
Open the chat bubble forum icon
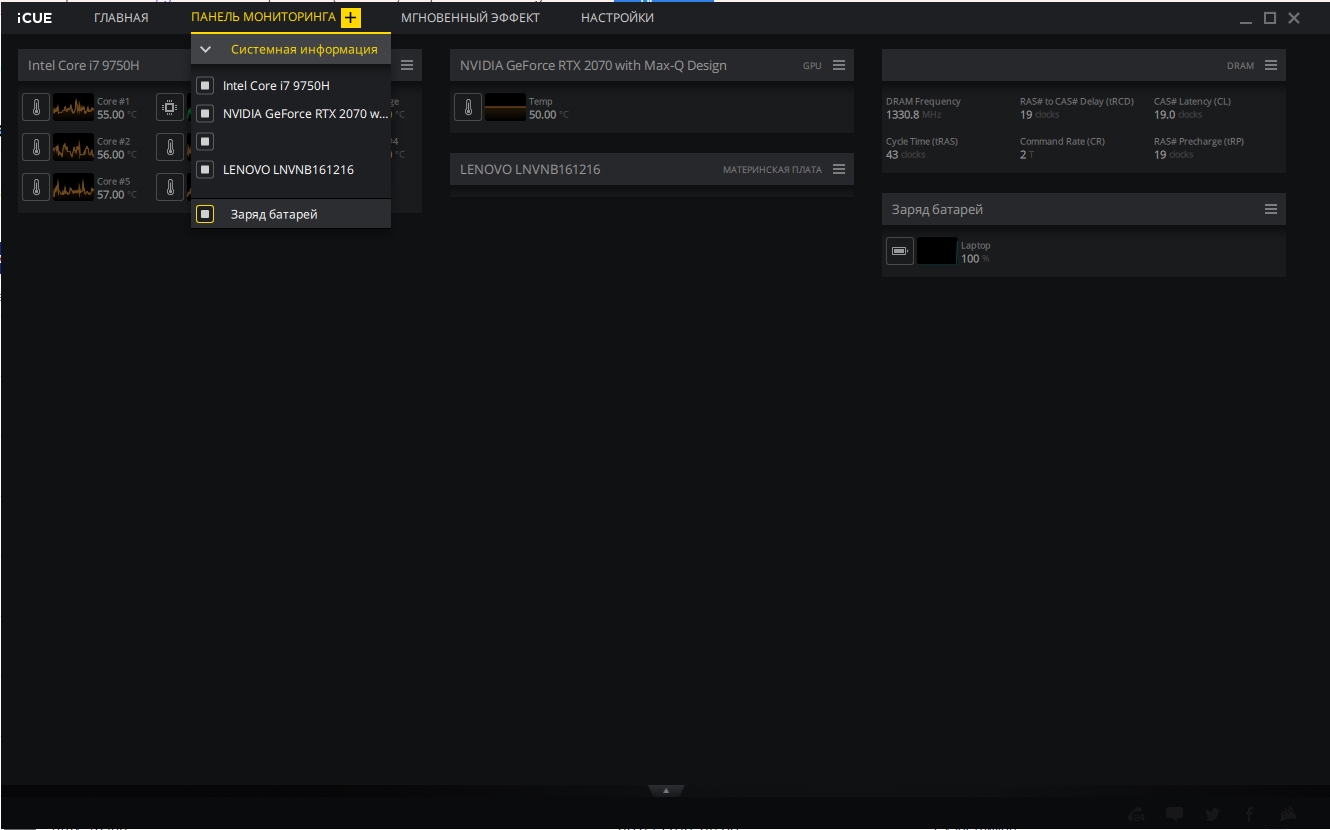pyautogui.click(x=1175, y=814)
